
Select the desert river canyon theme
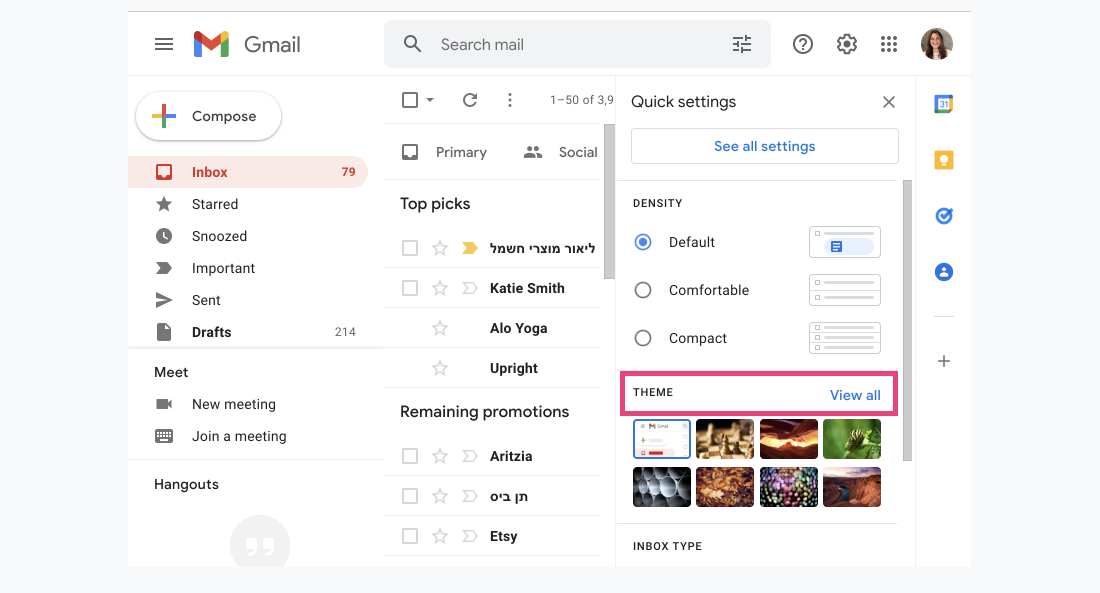click(852, 487)
